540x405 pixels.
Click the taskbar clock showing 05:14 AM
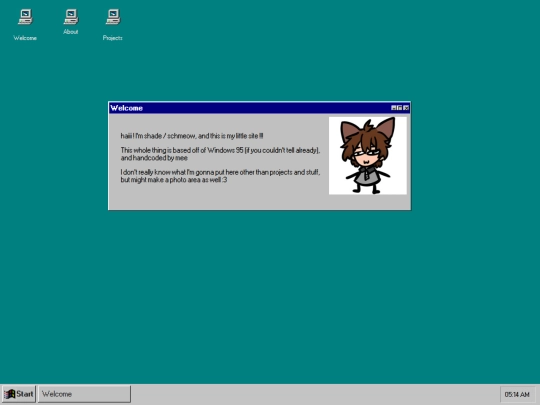pos(517,394)
